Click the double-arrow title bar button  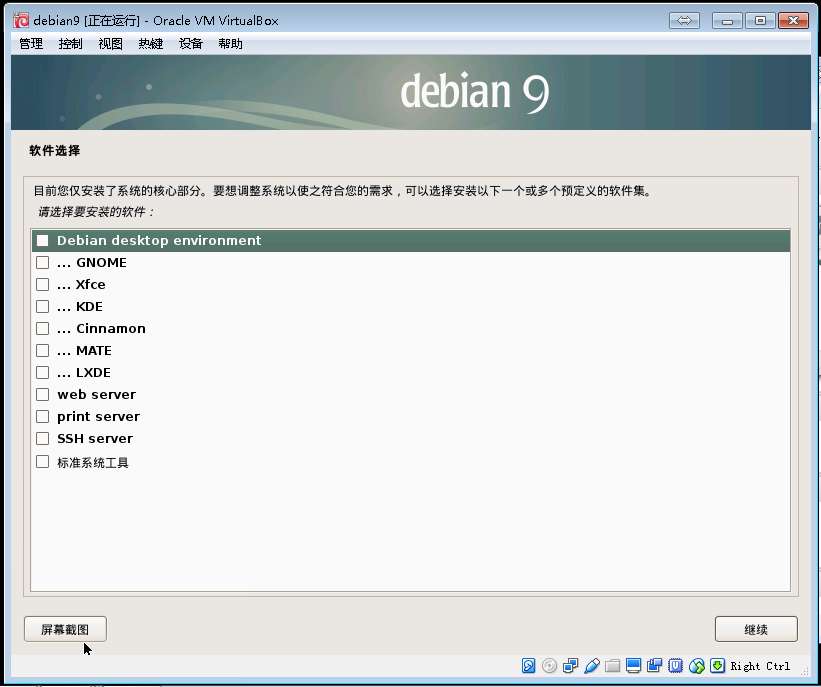[x=684, y=20]
